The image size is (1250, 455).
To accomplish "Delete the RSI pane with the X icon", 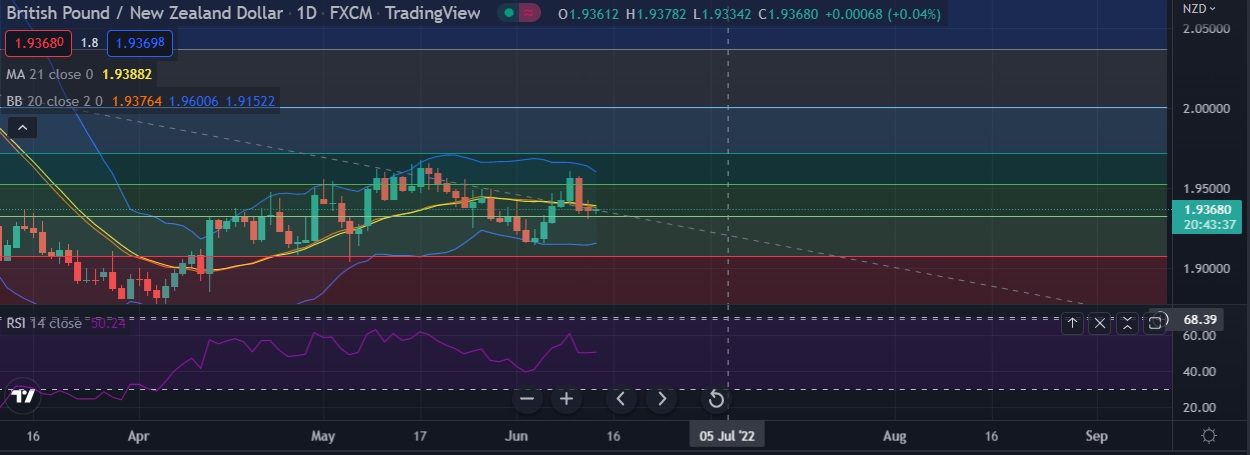I will (1099, 322).
